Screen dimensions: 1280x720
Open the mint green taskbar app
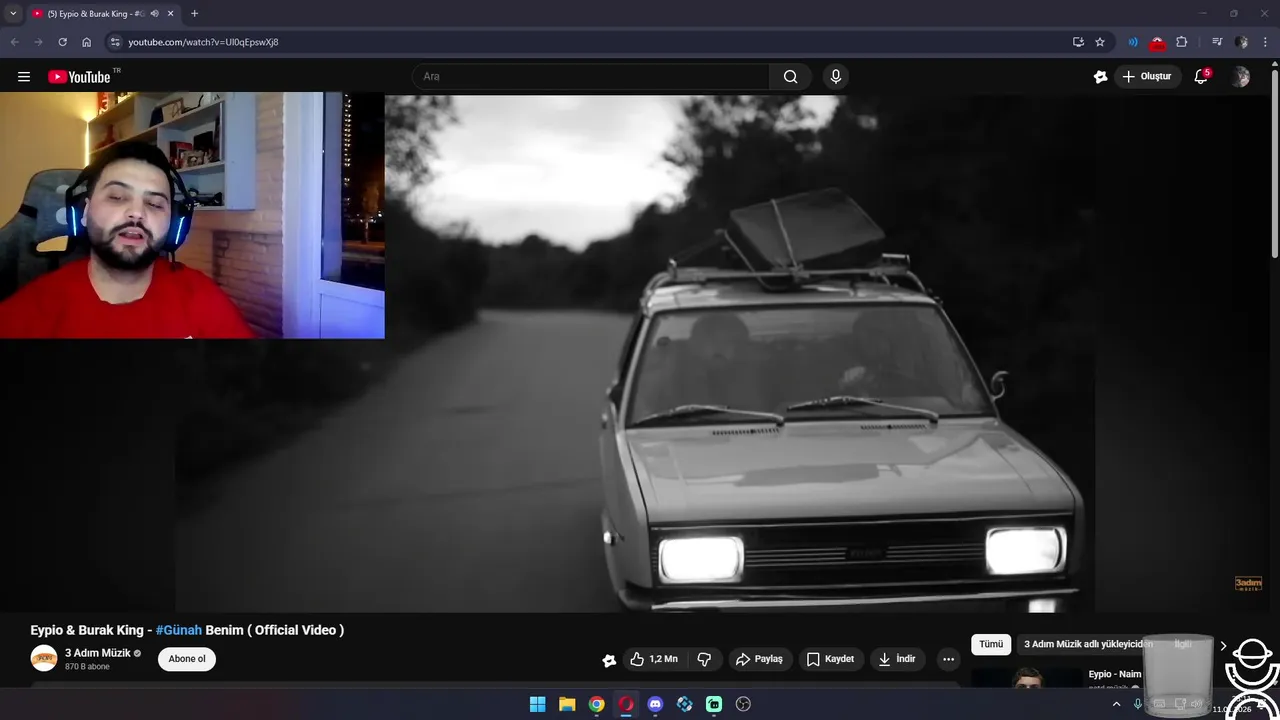[714, 704]
